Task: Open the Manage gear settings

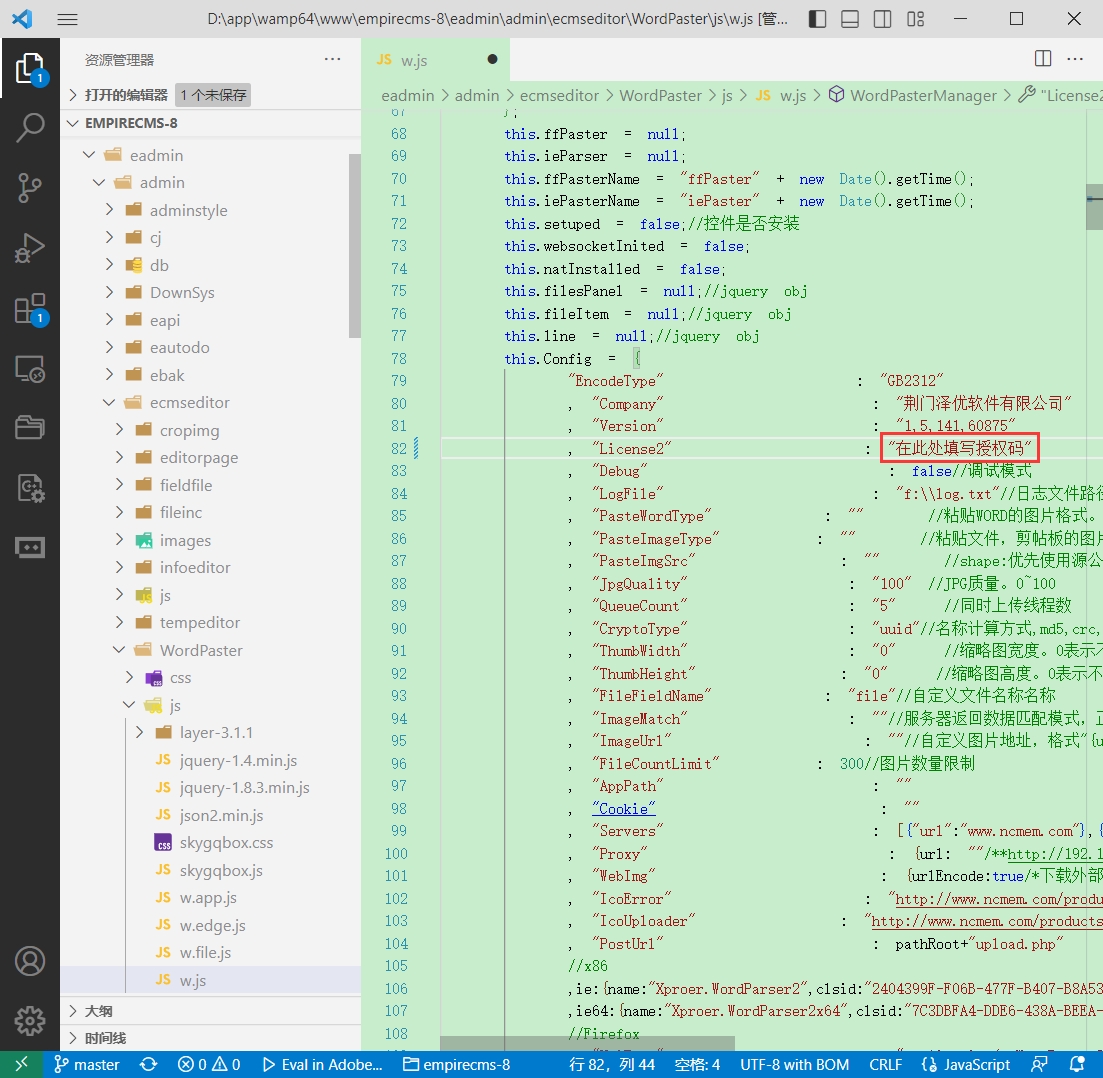Action: pos(30,1020)
